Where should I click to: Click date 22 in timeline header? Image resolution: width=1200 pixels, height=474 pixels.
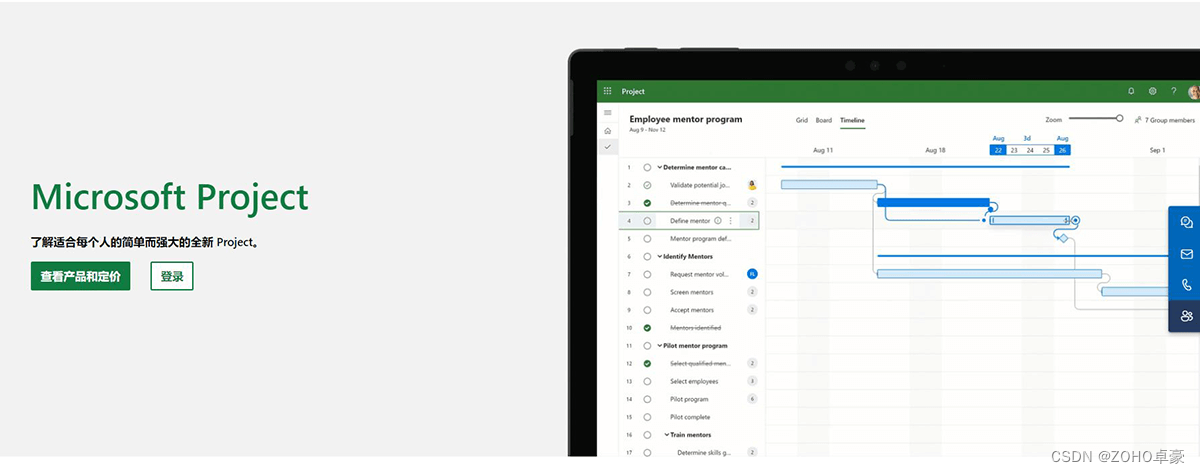click(x=998, y=150)
